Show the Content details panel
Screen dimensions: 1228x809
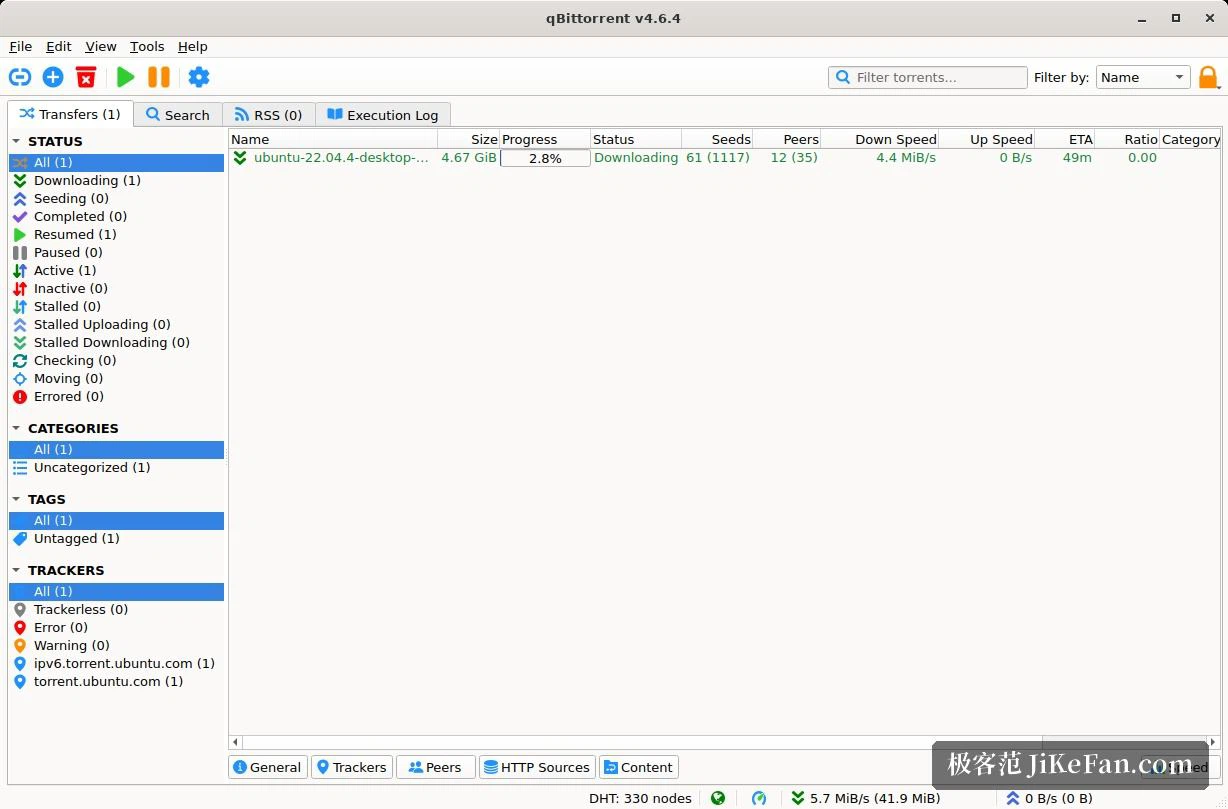coord(638,767)
